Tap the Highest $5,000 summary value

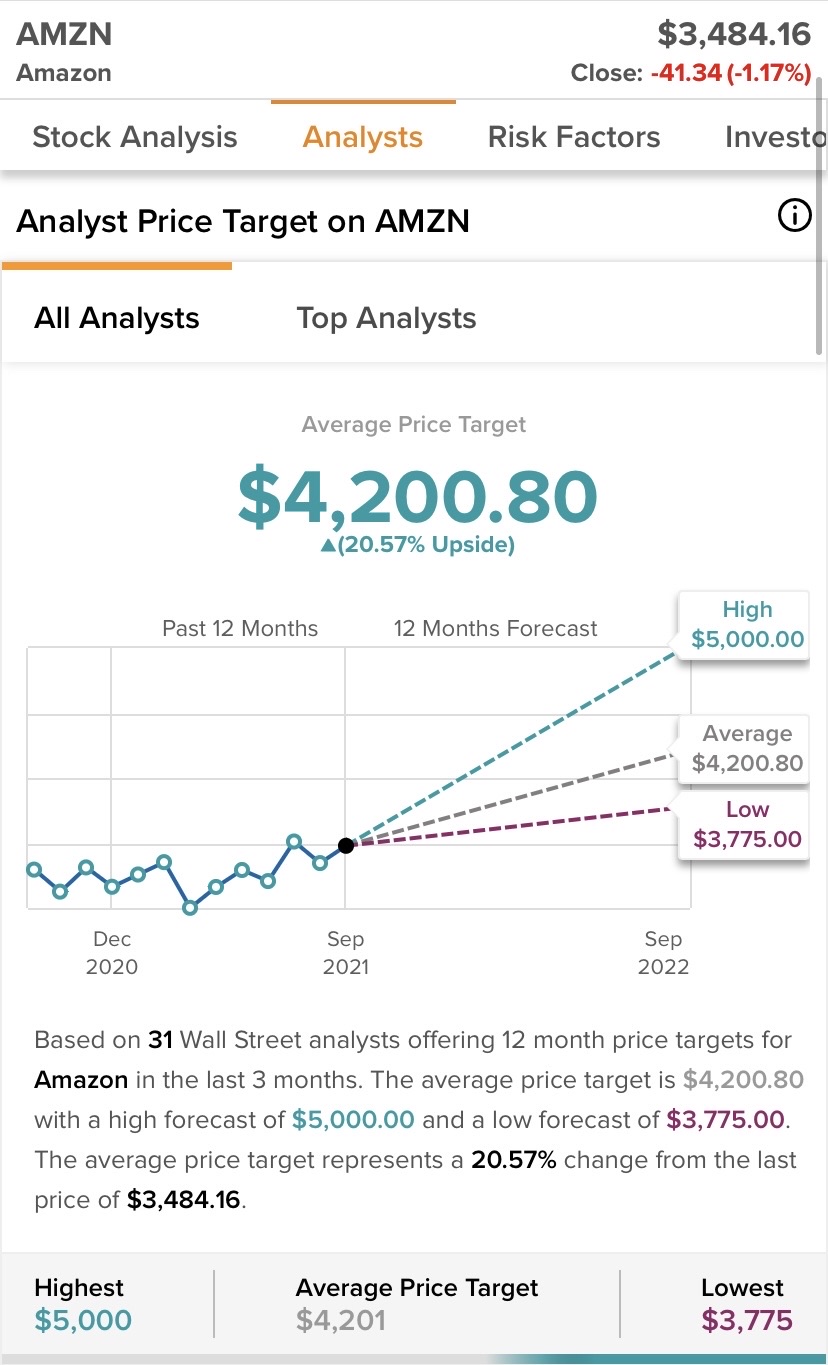(83, 1320)
